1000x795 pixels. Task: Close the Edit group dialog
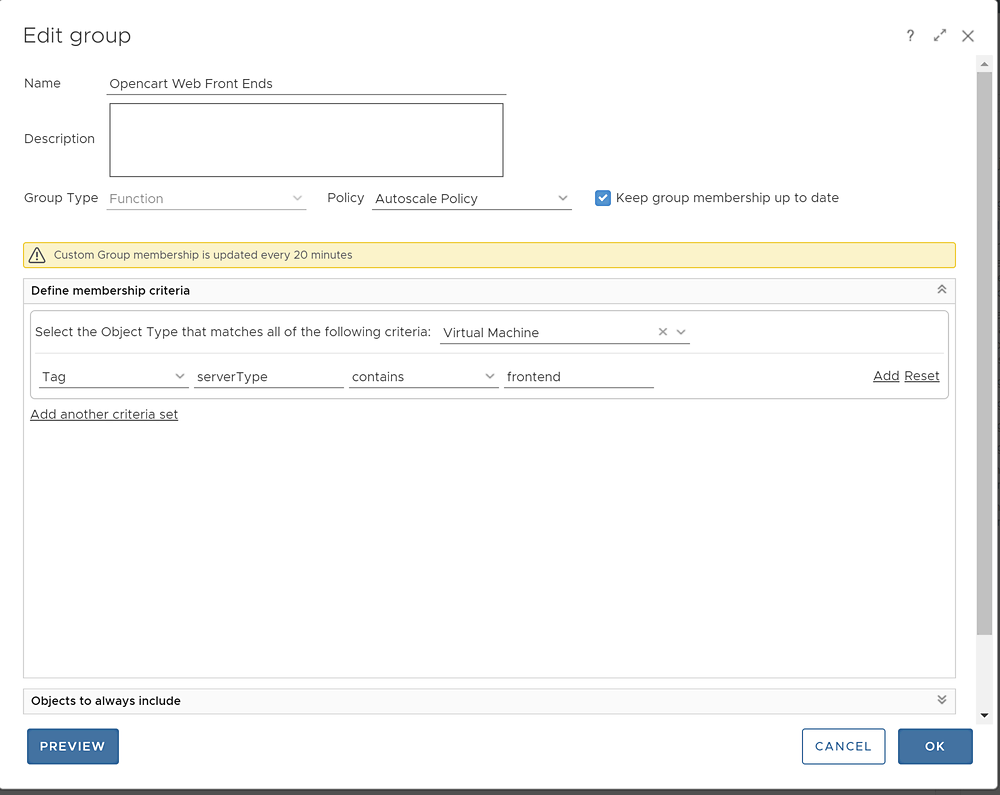coord(967,36)
